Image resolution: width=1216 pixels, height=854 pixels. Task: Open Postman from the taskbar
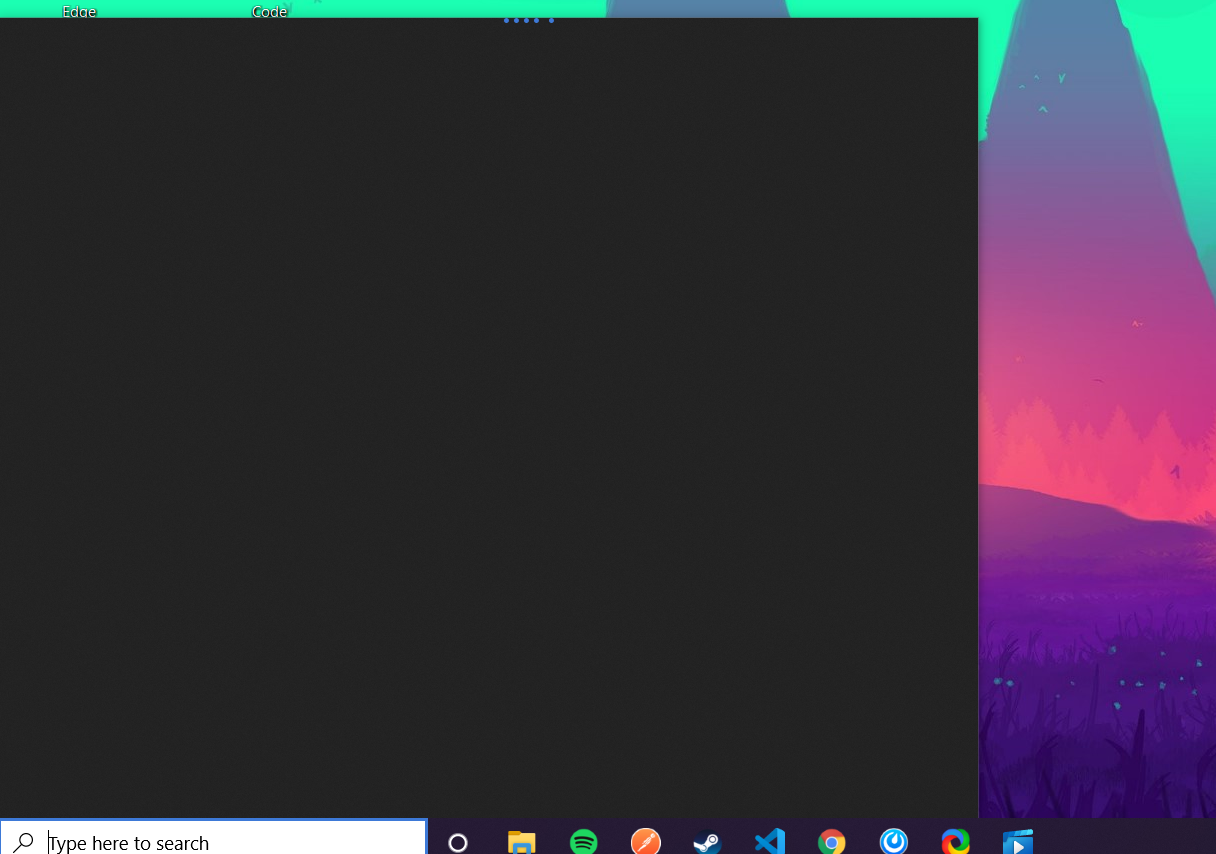pyautogui.click(x=646, y=842)
